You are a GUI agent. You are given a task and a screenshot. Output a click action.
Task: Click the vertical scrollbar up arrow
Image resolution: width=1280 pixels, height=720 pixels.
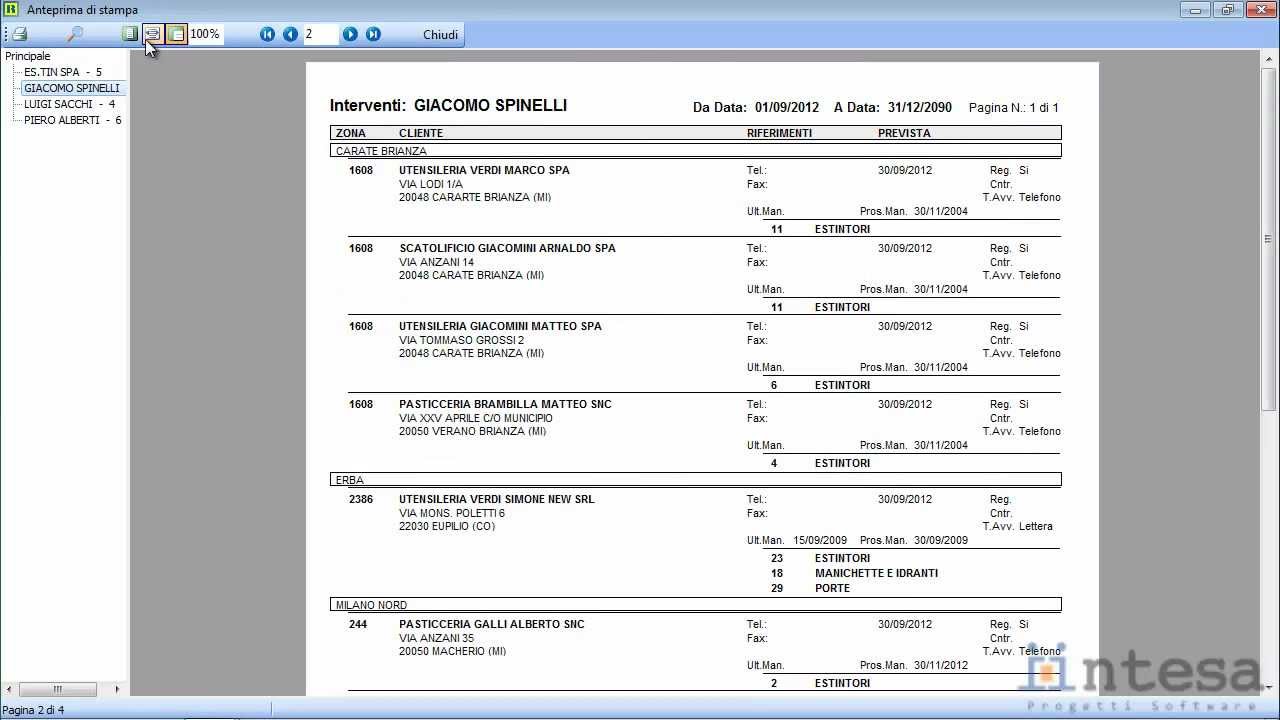[1268, 58]
